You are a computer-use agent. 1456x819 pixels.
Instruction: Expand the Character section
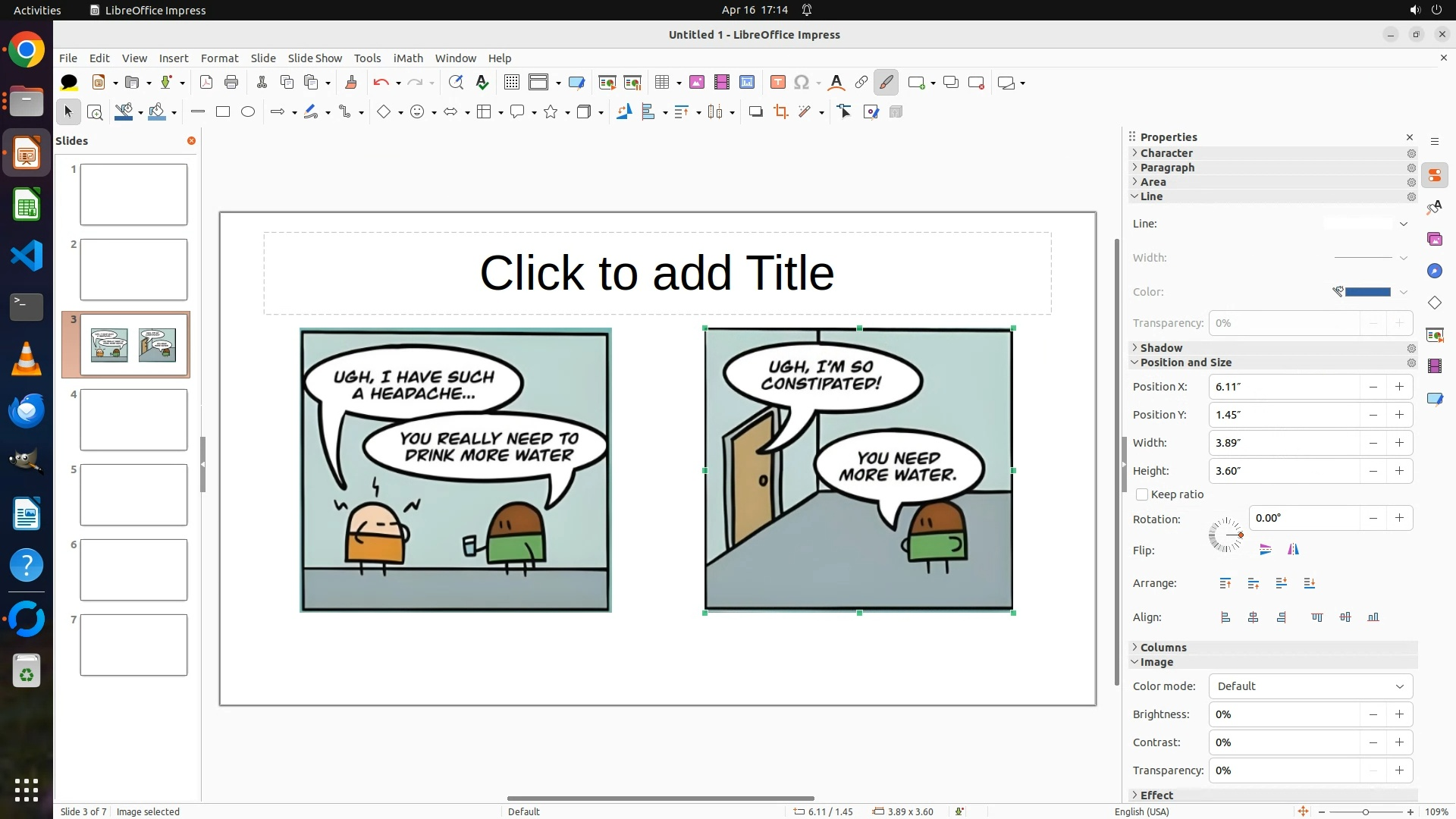click(x=1166, y=153)
